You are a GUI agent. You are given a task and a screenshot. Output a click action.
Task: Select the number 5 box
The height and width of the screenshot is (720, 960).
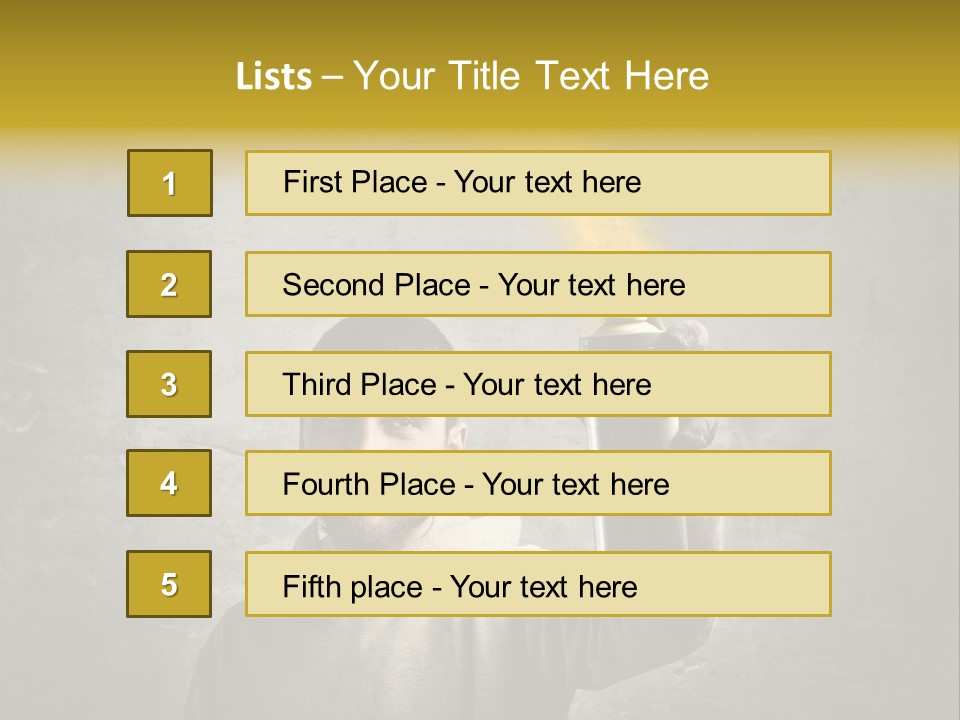pyautogui.click(x=169, y=584)
